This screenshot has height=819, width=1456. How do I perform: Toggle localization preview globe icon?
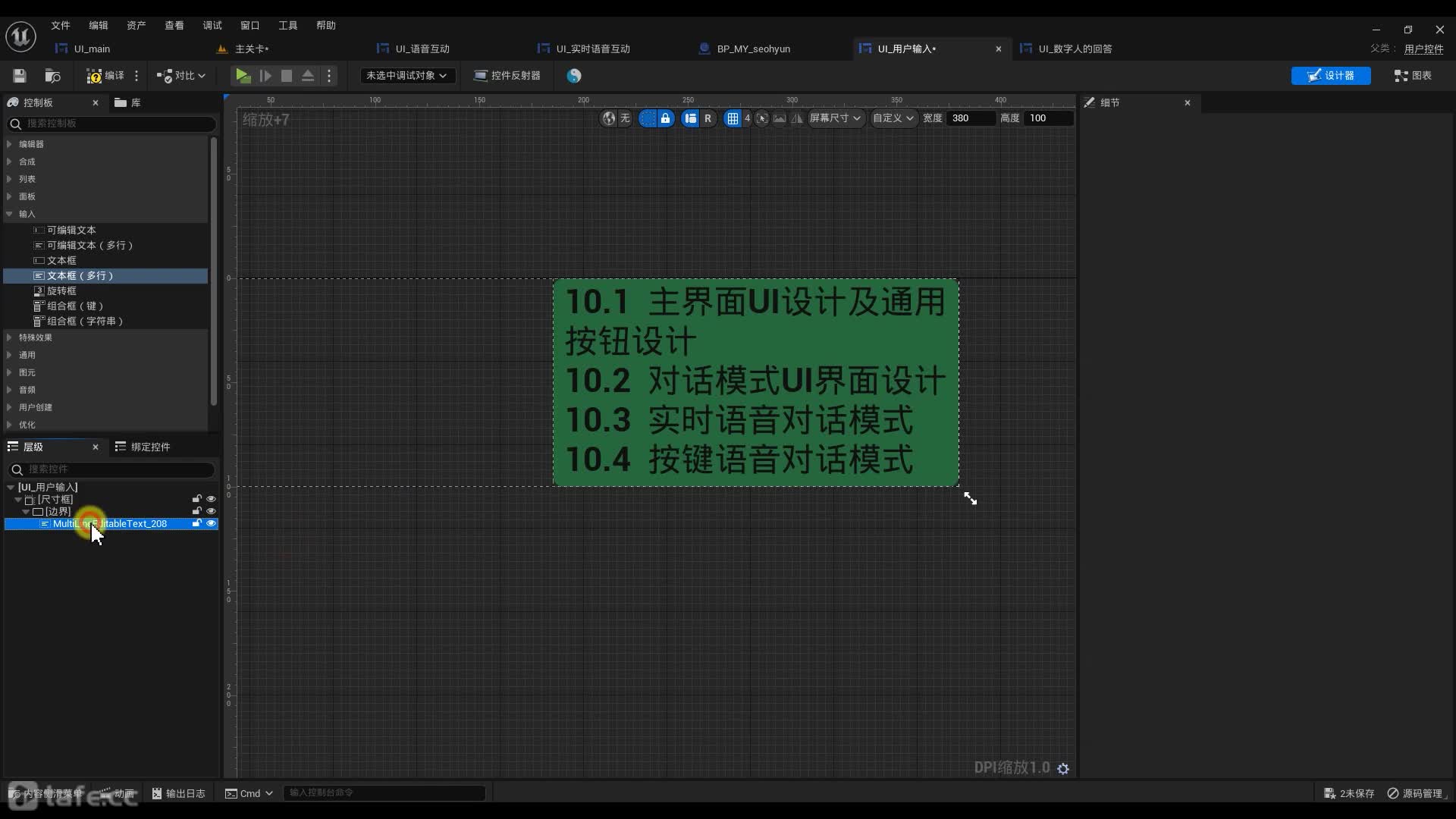pos(608,118)
